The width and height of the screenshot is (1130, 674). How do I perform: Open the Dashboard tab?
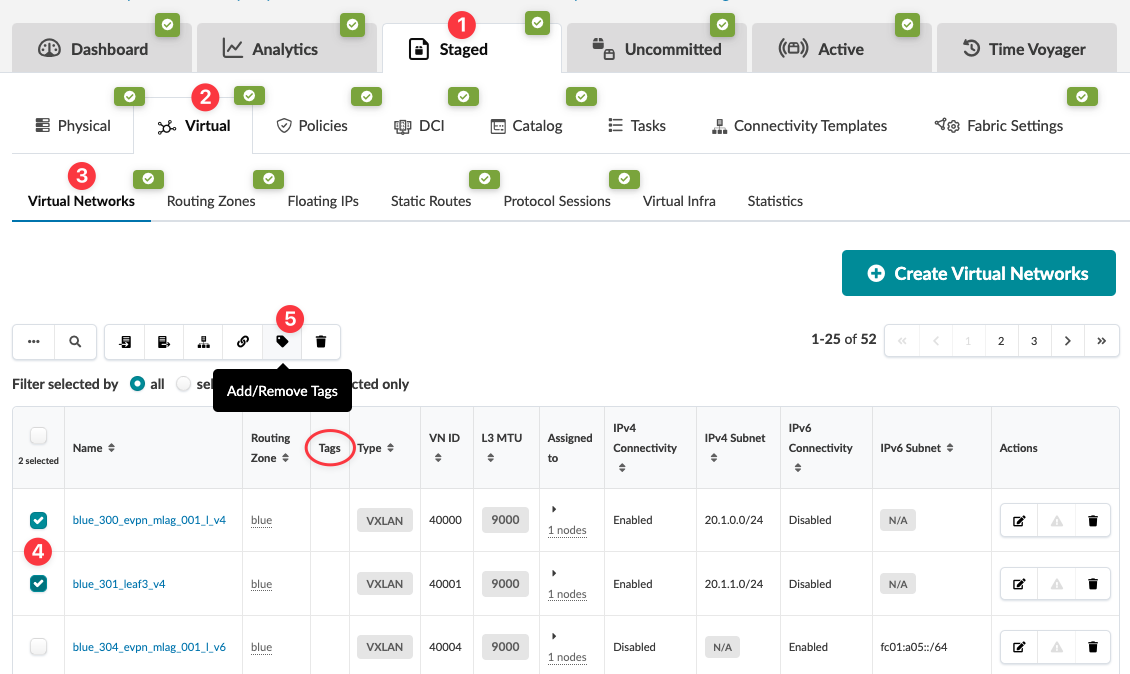coord(102,48)
